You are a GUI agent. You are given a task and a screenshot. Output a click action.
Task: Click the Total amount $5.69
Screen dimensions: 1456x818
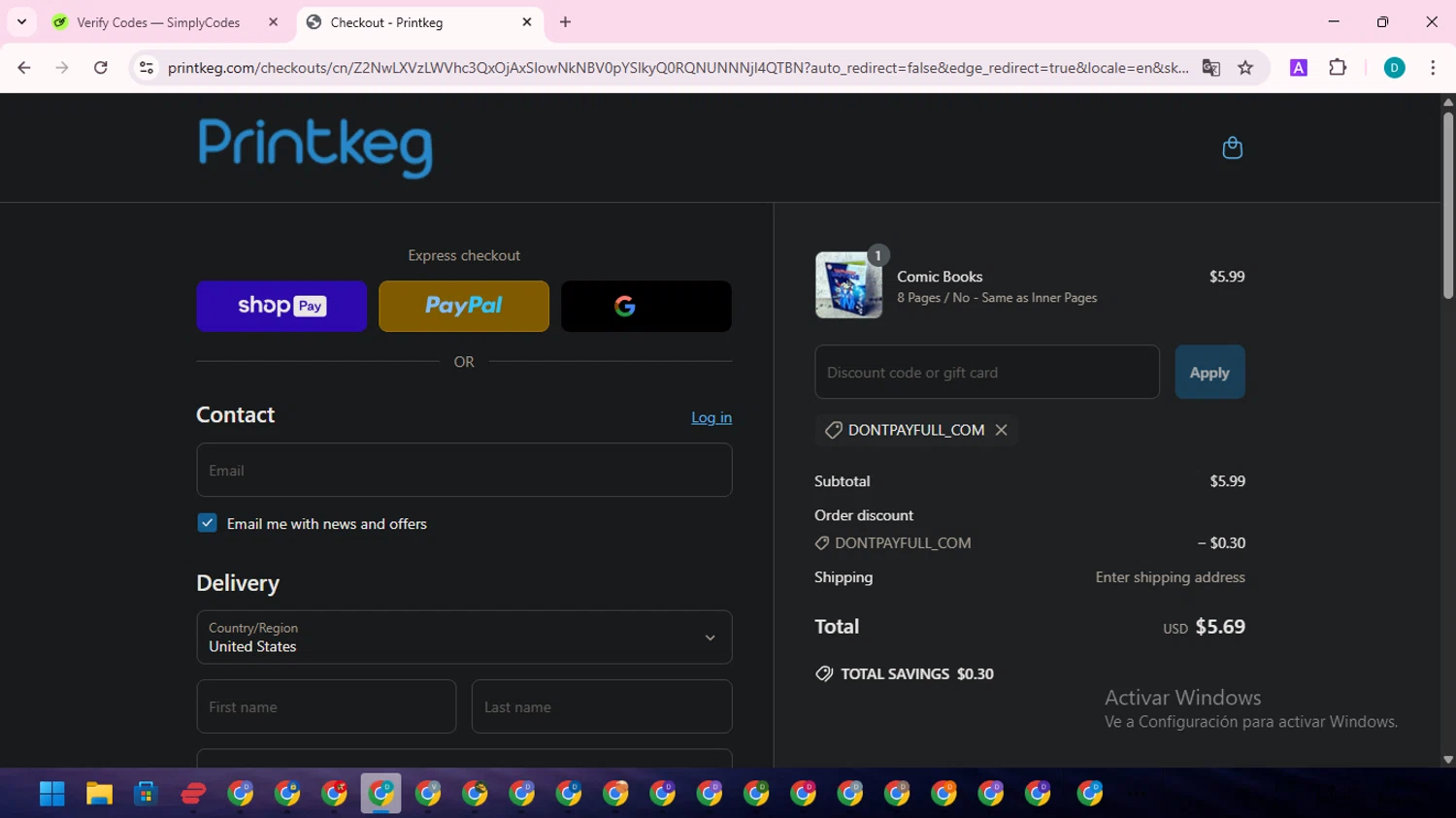click(x=1220, y=627)
